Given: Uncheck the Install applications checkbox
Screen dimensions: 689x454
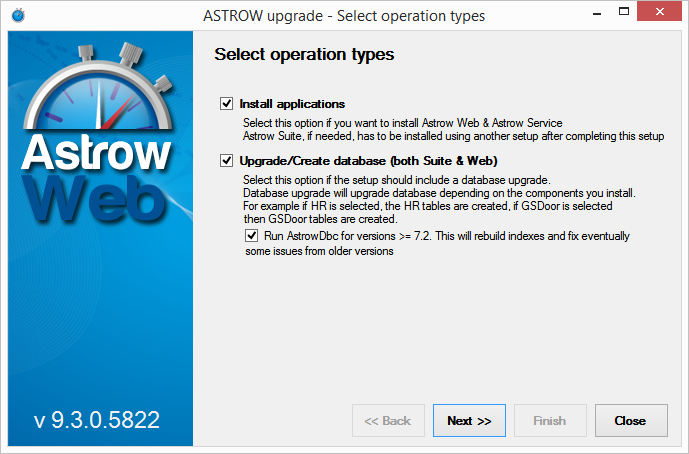Looking at the screenshot, I should point(226,104).
